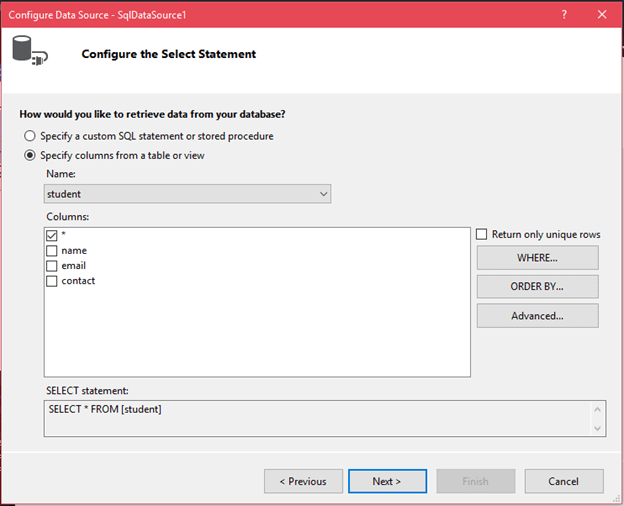Click the SELECT statement scrollbar up arrow
The width and height of the screenshot is (624, 506).
(x=598, y=408)
